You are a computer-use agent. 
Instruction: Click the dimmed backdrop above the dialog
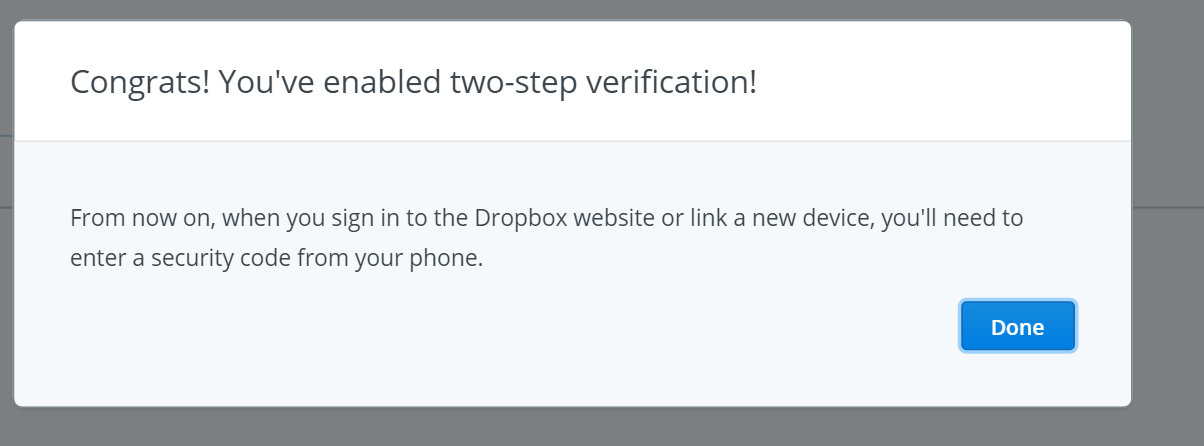click(600, 9)
